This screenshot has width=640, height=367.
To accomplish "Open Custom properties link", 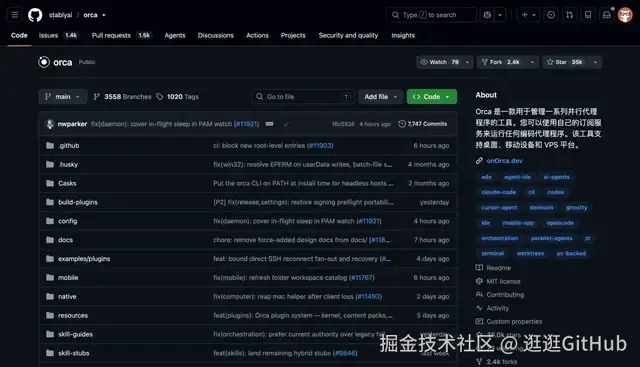I will tap(514, 322).
